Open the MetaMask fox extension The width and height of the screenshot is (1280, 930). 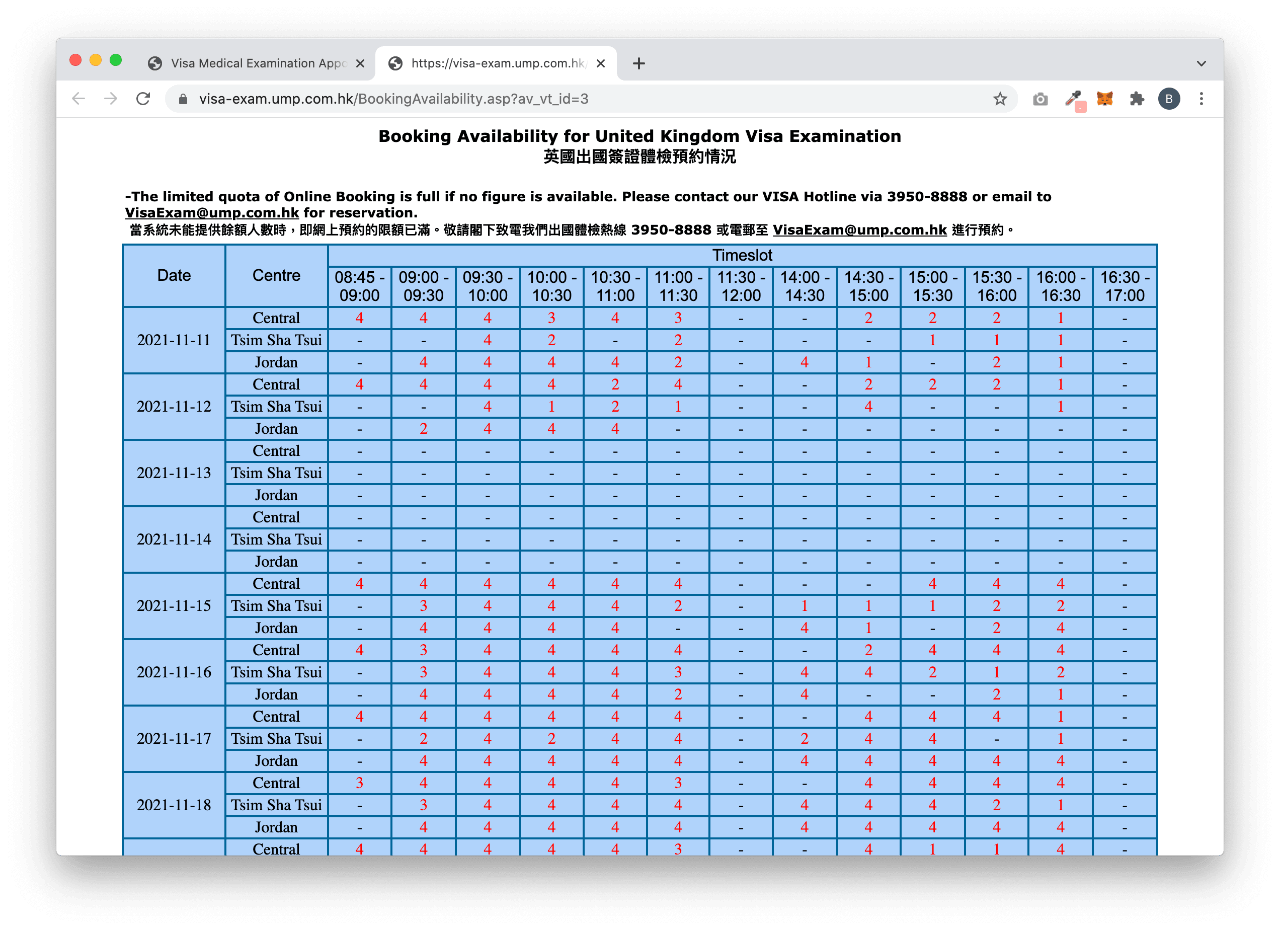1105,99
